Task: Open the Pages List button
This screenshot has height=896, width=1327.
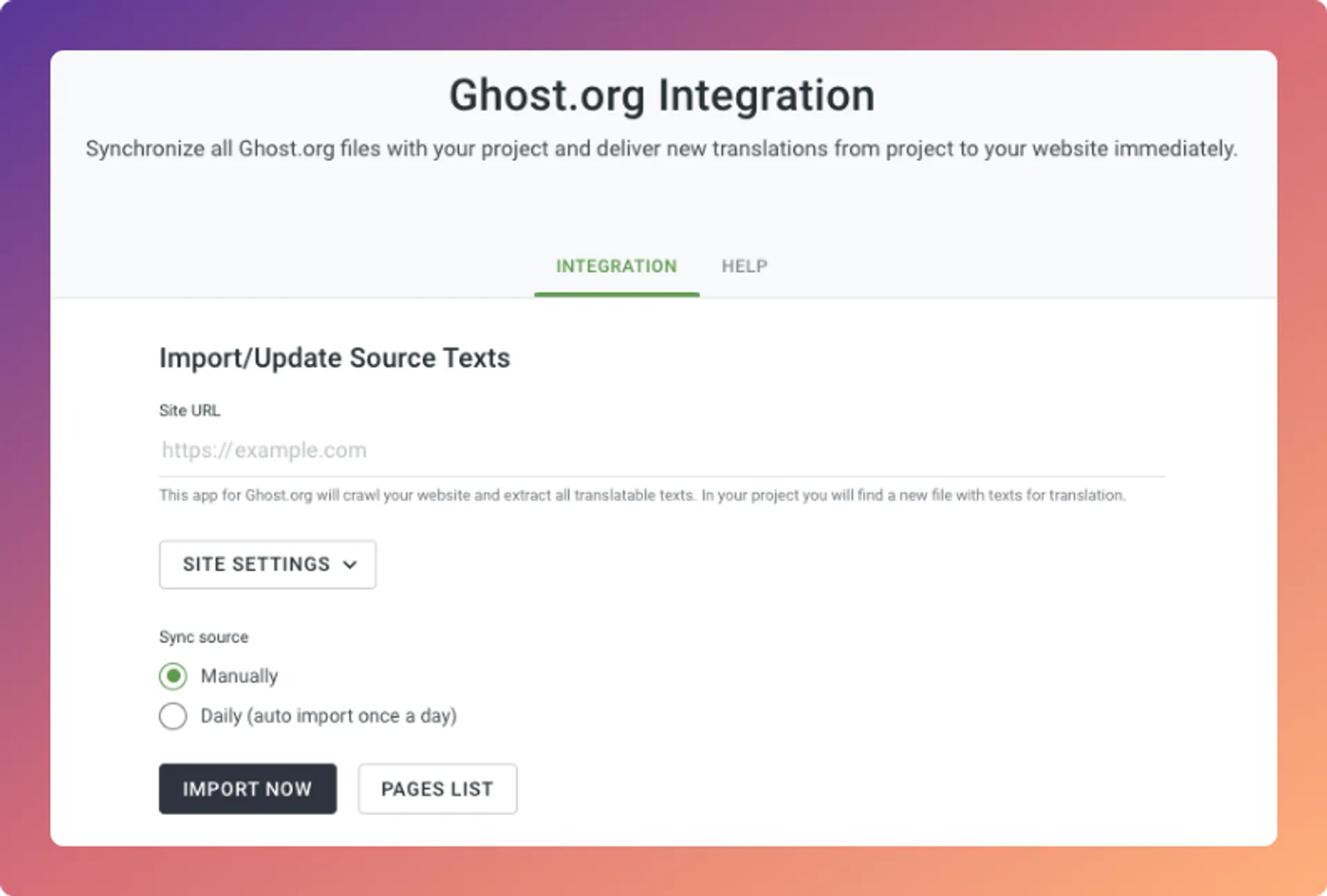Action: pos(437,788)
